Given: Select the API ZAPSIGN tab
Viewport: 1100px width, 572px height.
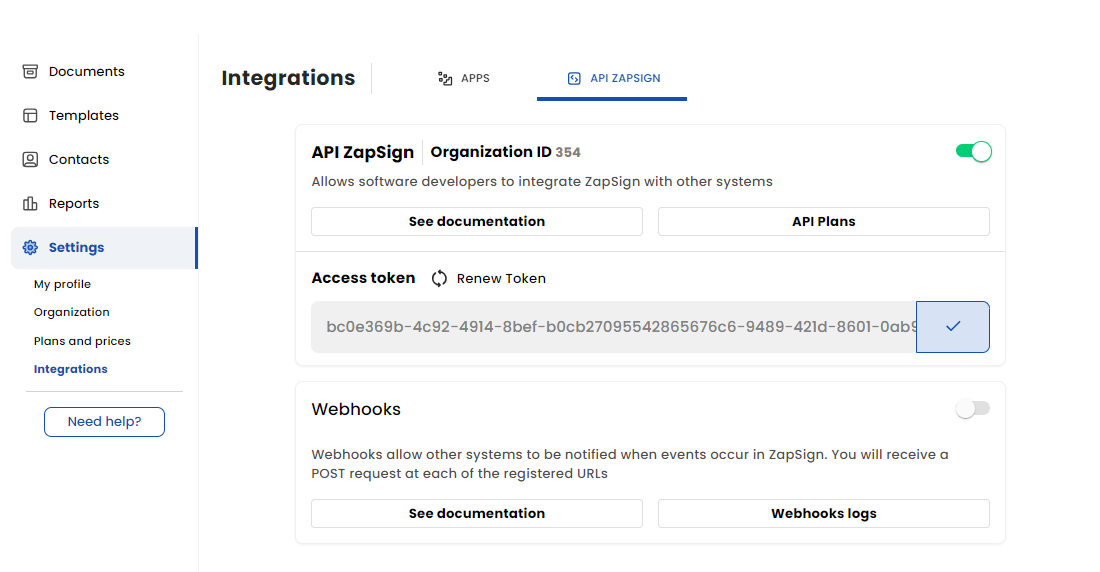Looking at the screenshot, I should pyautogui.click(x=613, y=78).
